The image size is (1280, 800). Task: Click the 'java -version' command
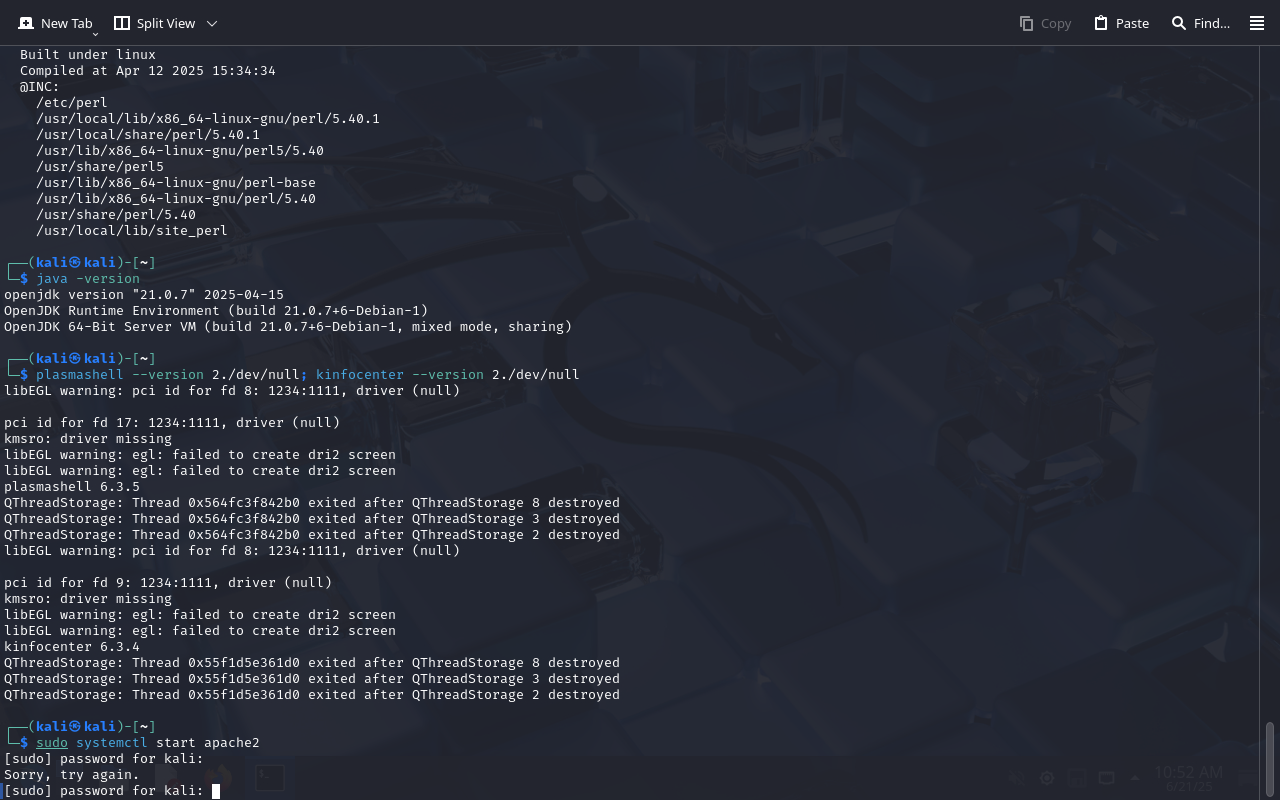point(88,279)
